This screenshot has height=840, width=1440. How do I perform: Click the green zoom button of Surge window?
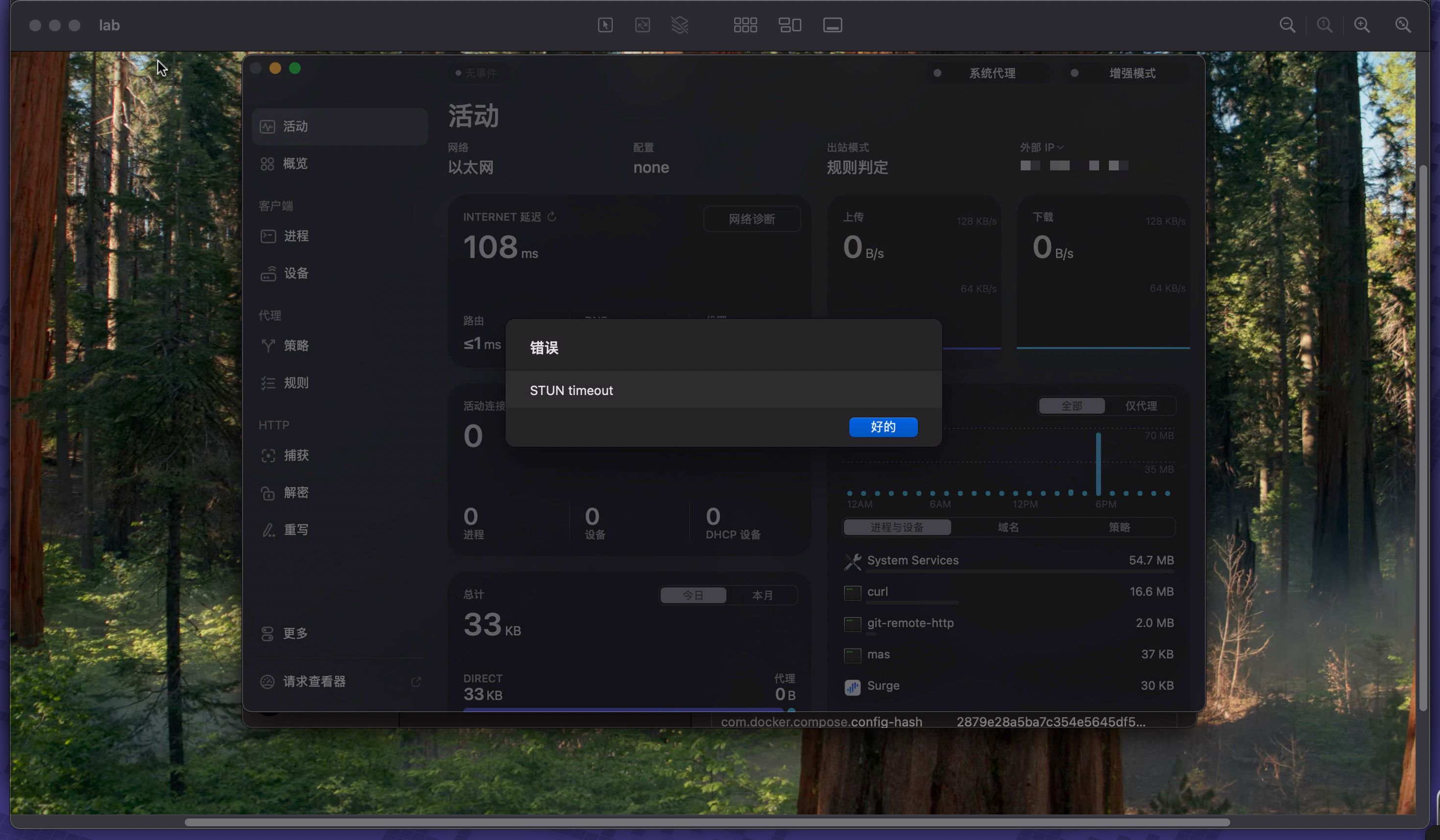295,69
